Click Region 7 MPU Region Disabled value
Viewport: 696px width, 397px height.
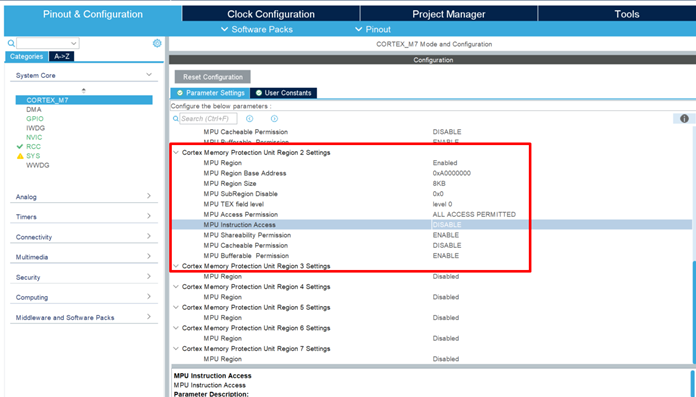(446, 359)
